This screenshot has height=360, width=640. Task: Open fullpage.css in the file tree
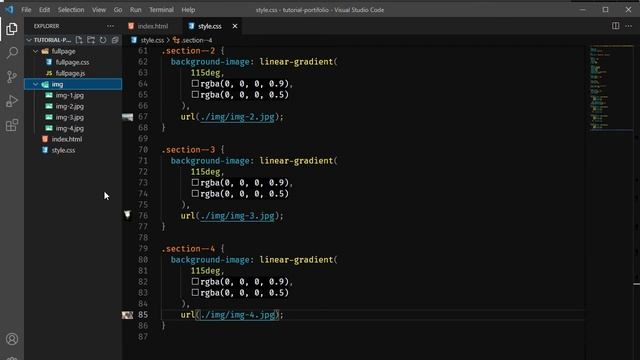[72, 62]
